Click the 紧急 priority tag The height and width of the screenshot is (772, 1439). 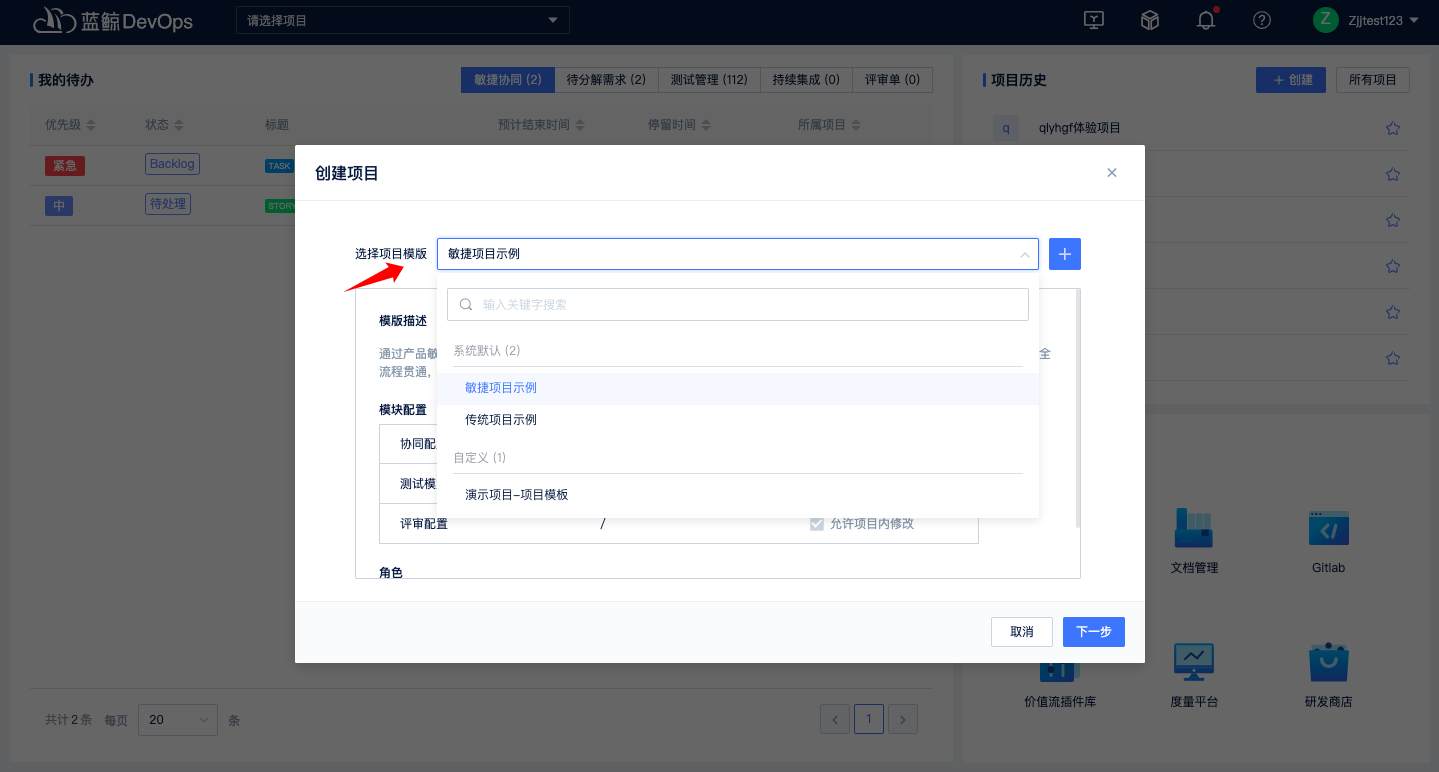click(x=65, y=165)
